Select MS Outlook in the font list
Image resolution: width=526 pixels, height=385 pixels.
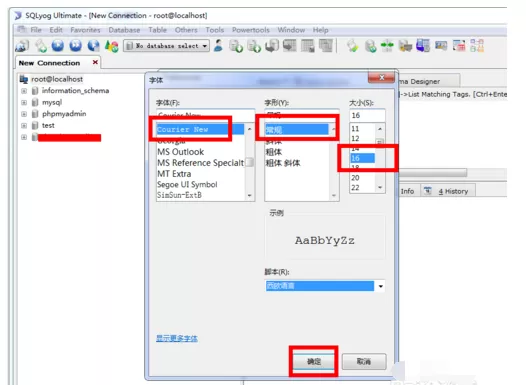[x=181, y=152]
